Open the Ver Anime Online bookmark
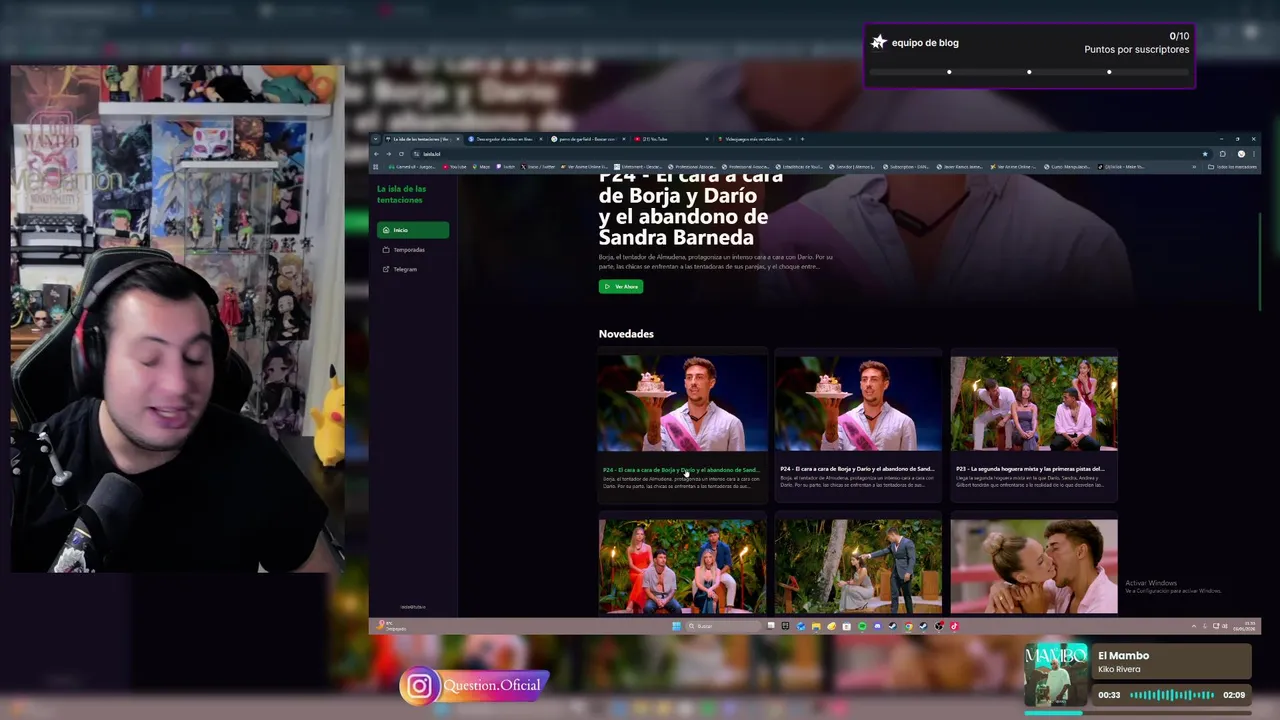The width and height of the screenshot is (1280, 720). tap(585, 167)
